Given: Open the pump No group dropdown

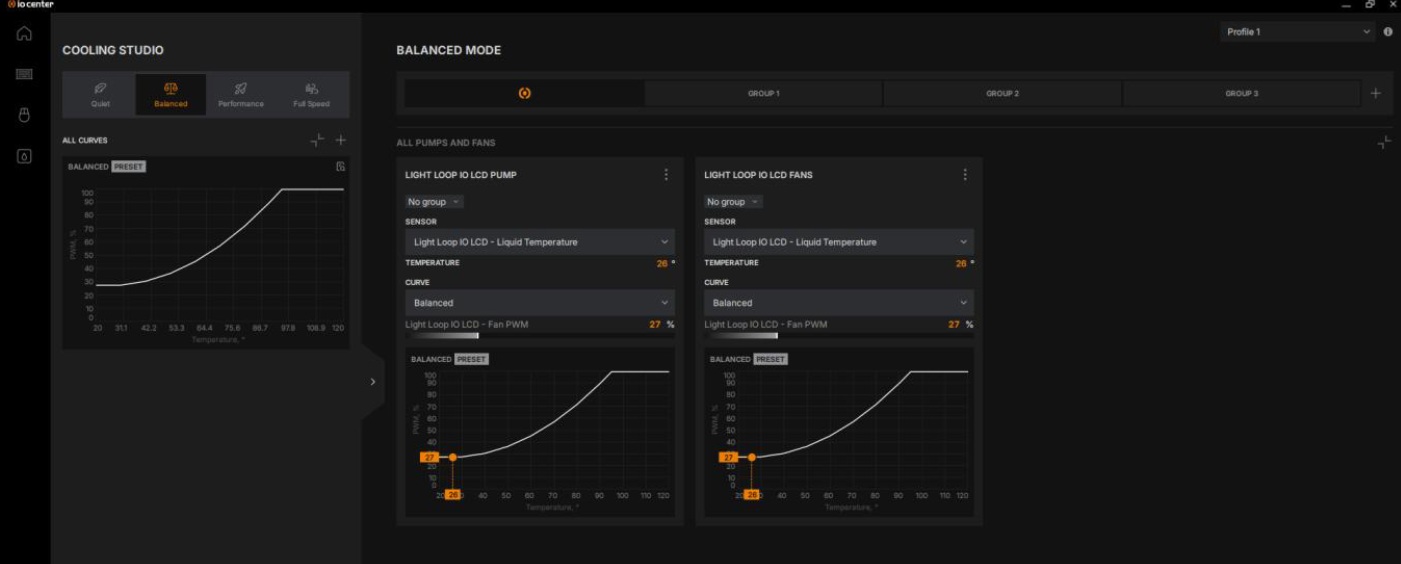Looking at the screenshot, I should (434, 202).
